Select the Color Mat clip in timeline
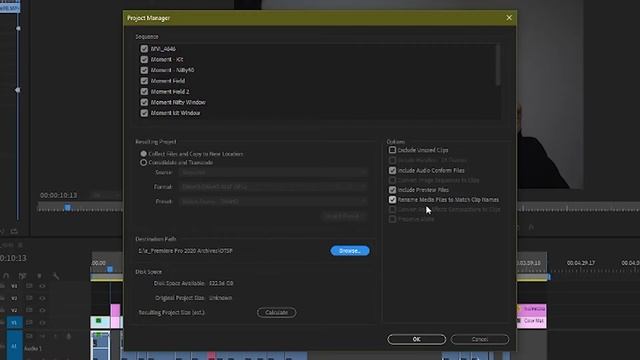This screenshot has width=640, height=360. click(532, 321)
